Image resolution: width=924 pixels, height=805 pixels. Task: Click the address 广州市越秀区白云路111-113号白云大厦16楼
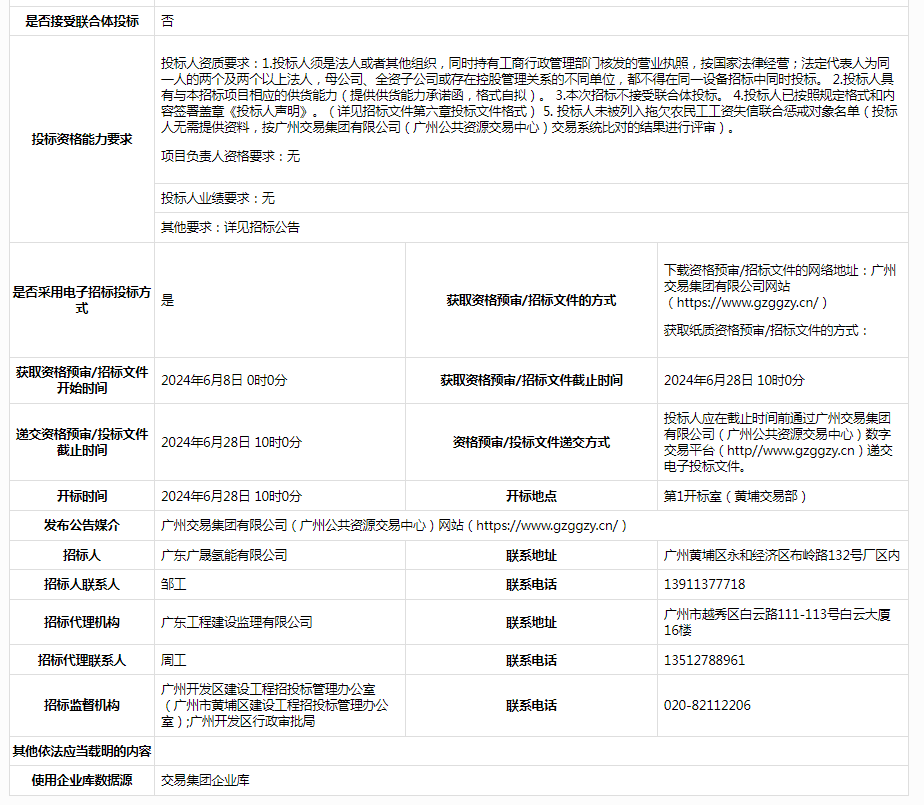777,622
